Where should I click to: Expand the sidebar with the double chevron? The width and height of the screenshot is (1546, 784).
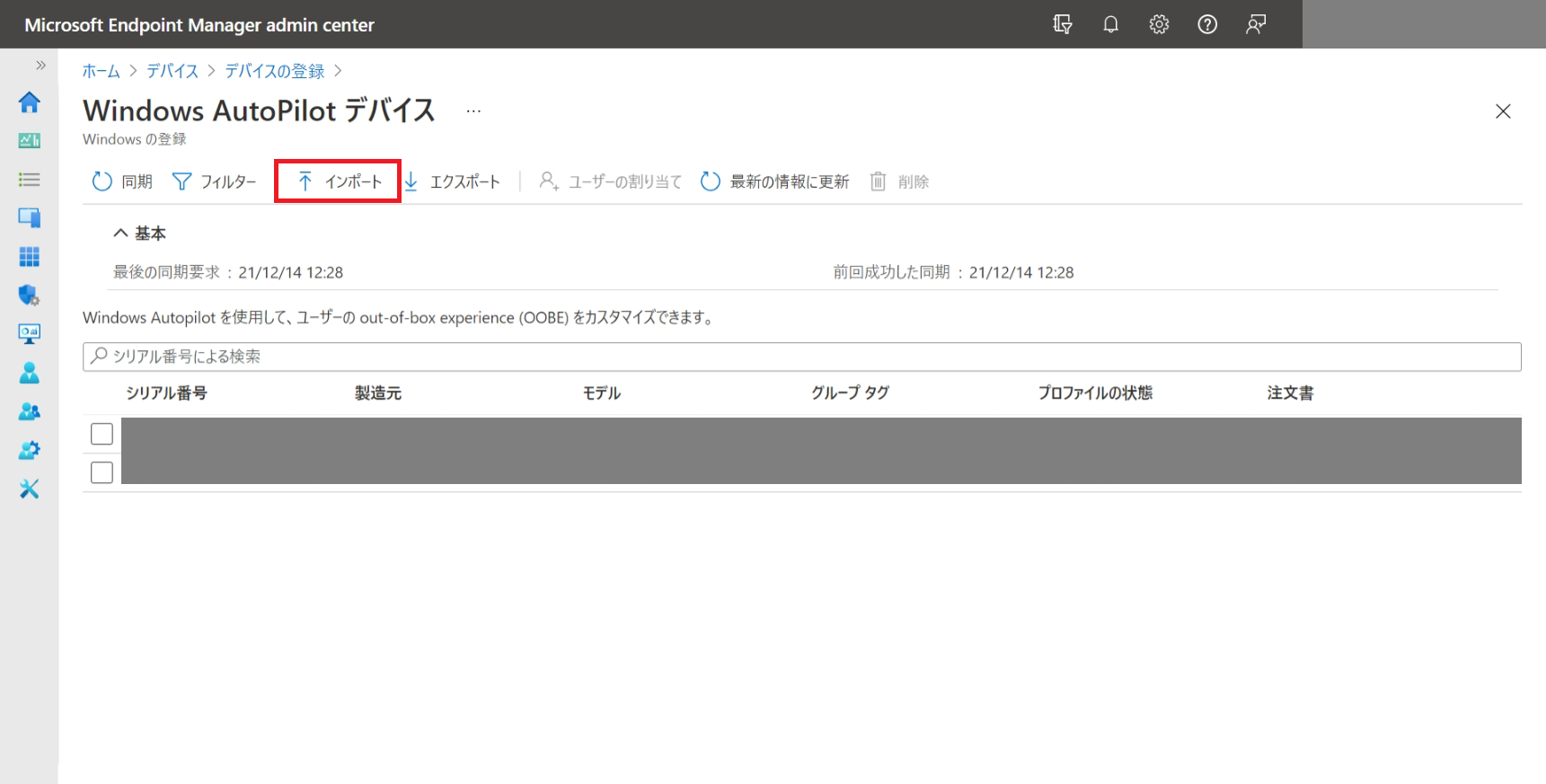tap(40, 65)
